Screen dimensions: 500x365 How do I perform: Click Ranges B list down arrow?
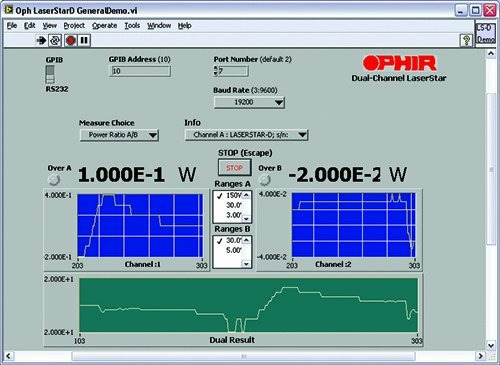tap(246, 264)
